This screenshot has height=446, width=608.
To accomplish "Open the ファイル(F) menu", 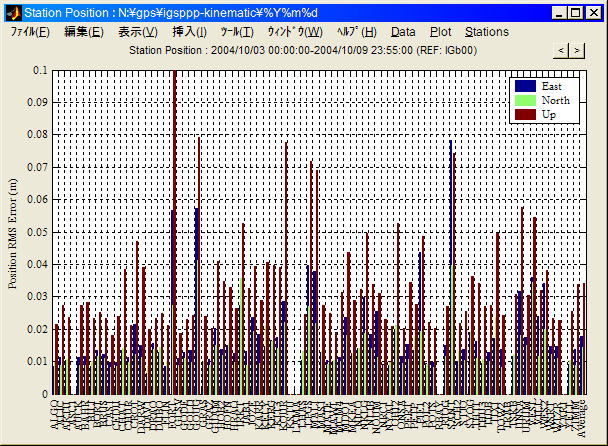I will [x=30, y=32].
